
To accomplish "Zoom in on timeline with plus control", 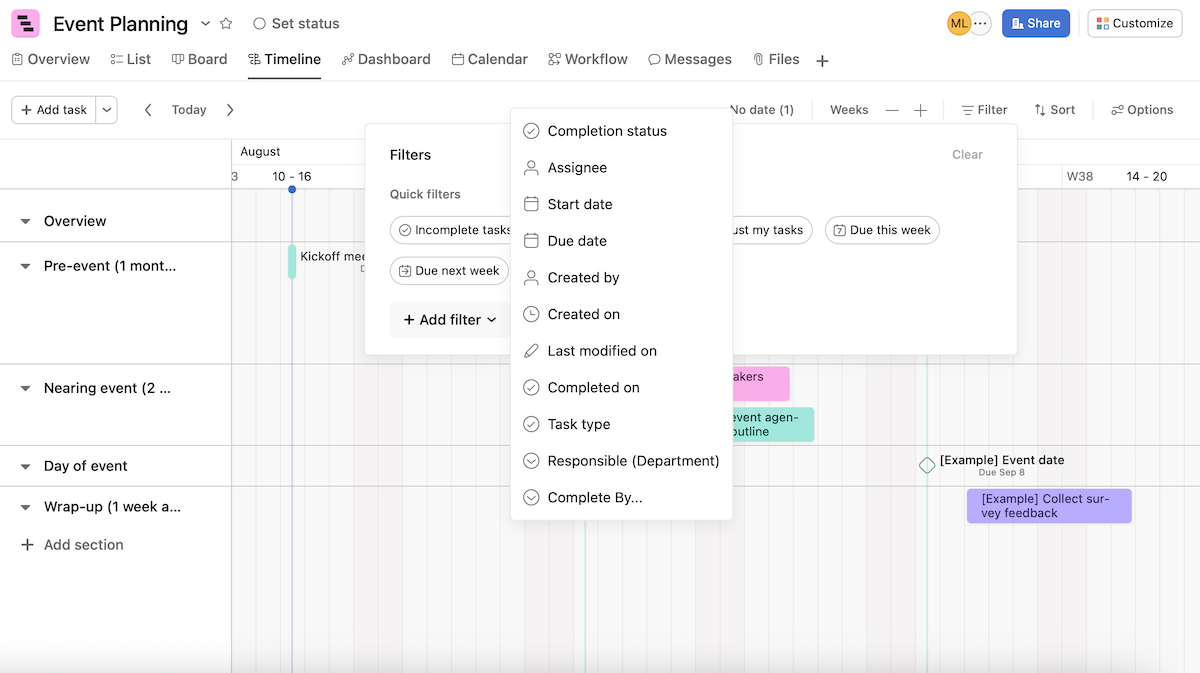I will [920, 110].
